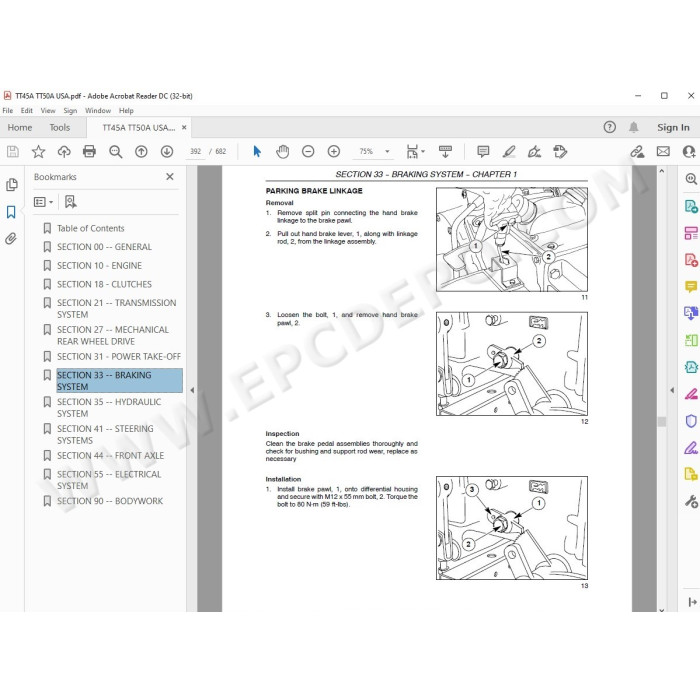This screenshot has height=700, width=700.
Task: Go to SECTION 55 -- ELECTRICAL SYSTEM
Action: point(109,480)
